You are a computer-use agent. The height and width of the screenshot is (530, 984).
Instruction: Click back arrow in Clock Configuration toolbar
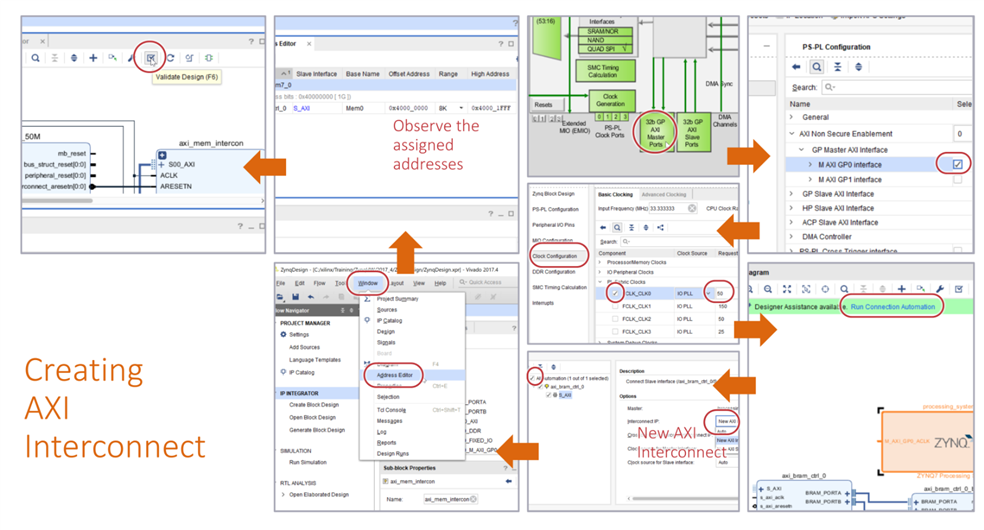[x=603, y=228]
